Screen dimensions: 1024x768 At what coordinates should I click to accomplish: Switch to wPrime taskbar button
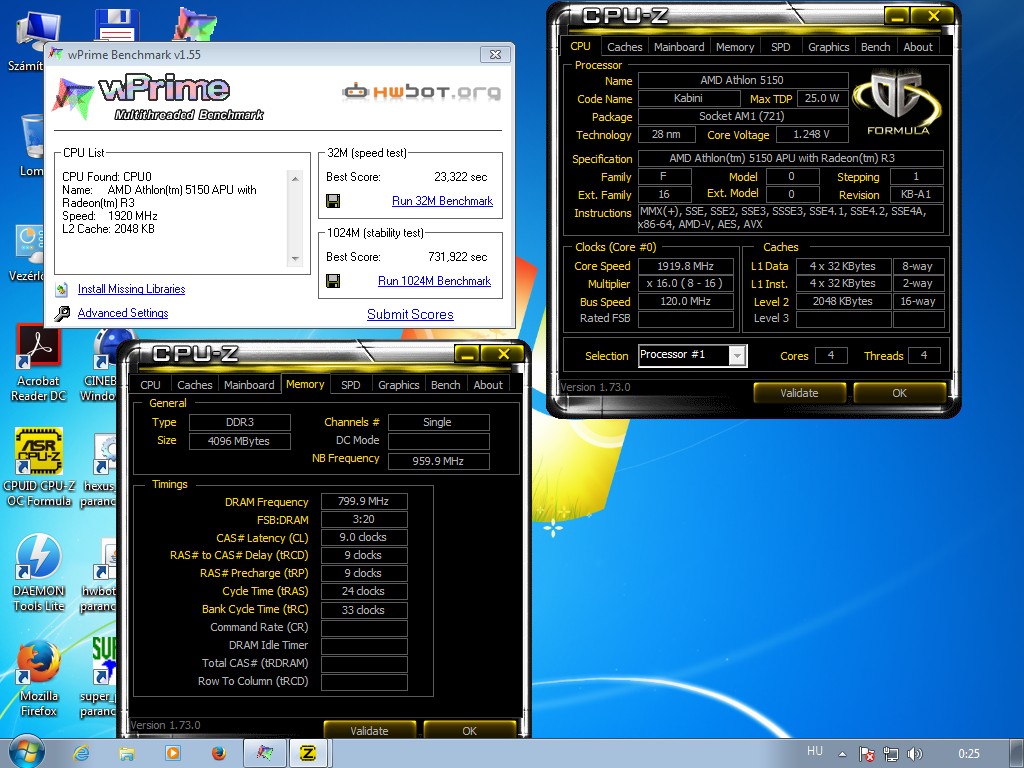click(265, 754)
